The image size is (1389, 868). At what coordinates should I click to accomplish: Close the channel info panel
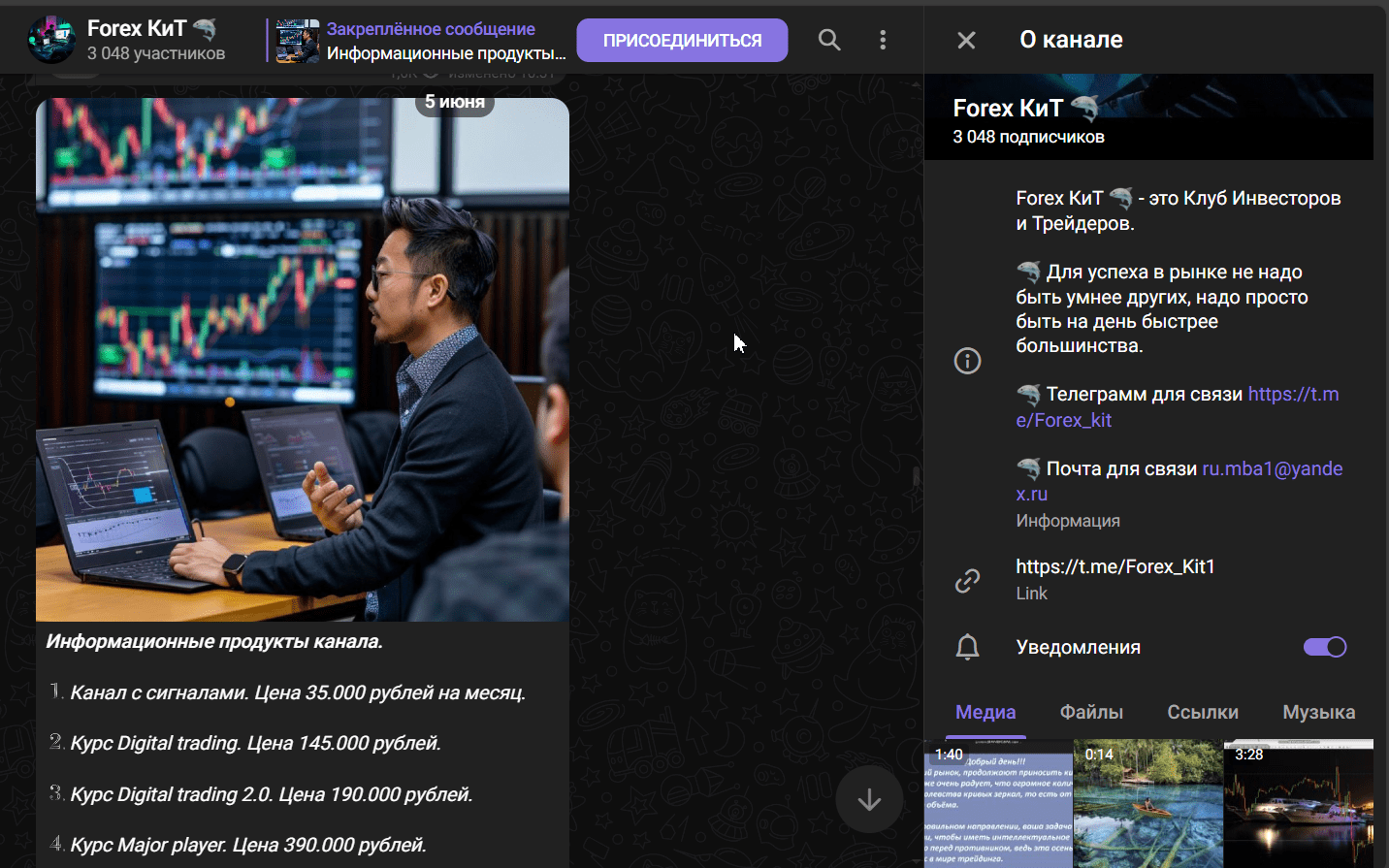(966, 40)
